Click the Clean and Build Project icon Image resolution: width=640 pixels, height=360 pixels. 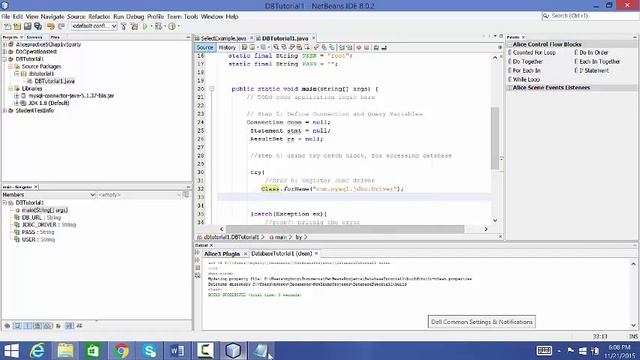134,27
